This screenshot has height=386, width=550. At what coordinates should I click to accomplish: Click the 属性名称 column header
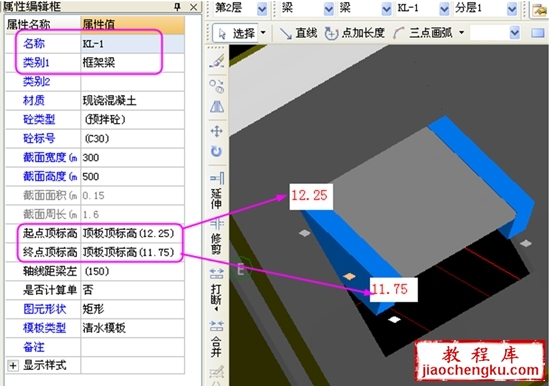click(43, 25)
